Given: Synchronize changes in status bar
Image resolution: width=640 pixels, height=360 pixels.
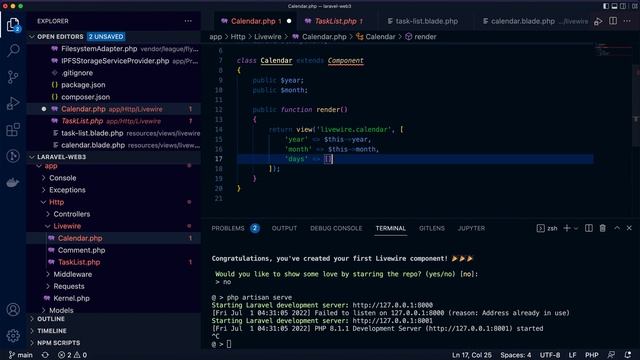Looking at the screenshot, I should (x=45, y=355).
